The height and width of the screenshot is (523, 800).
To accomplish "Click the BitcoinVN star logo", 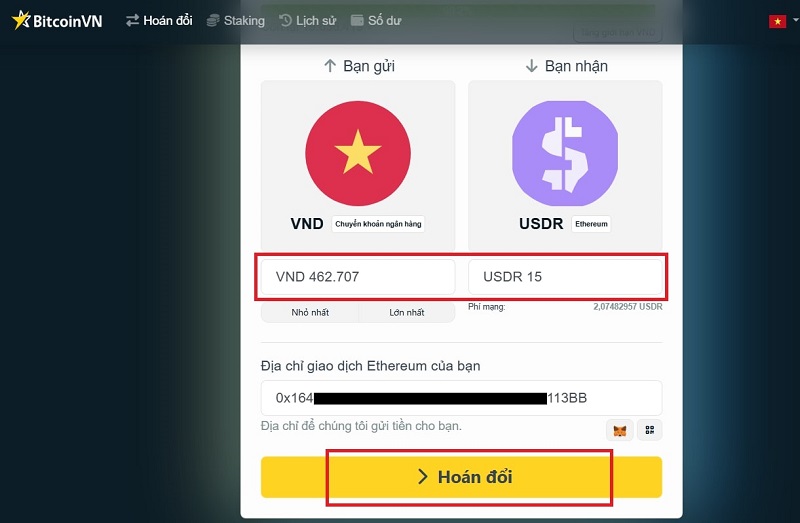I will click(57, 20).
